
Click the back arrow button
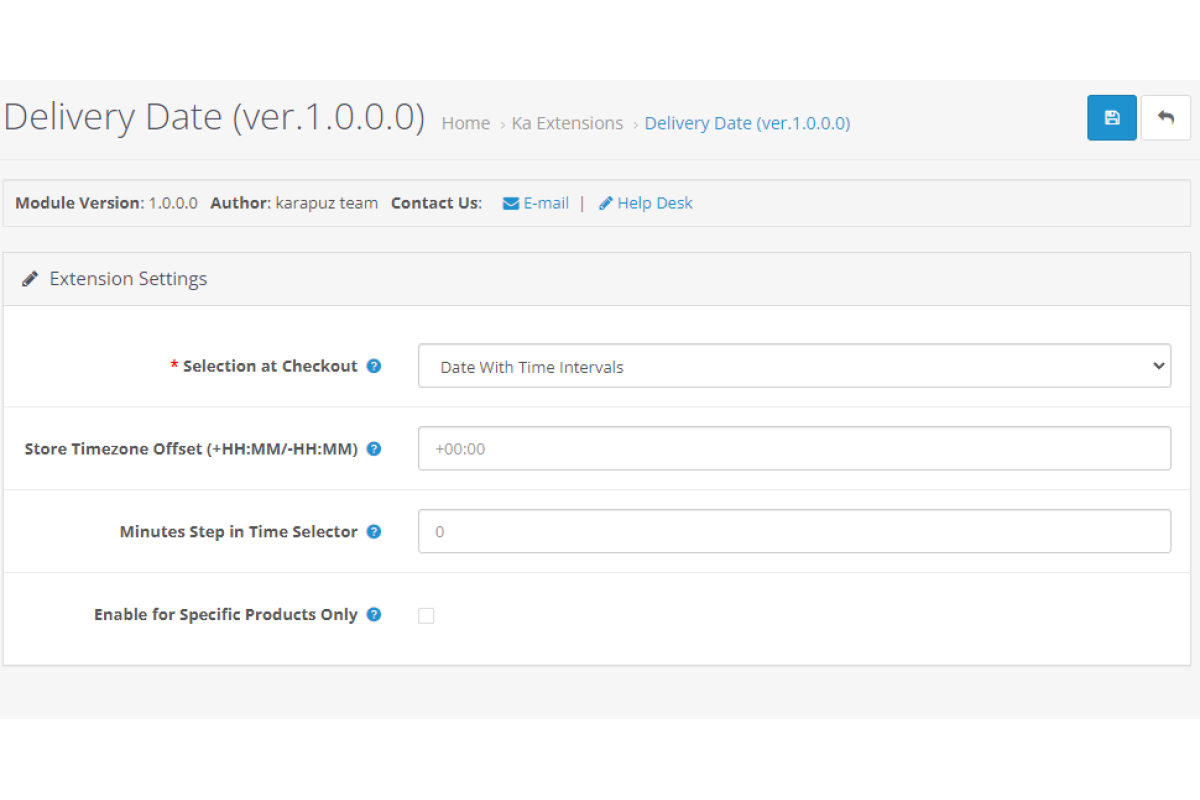click(1165, 118)
